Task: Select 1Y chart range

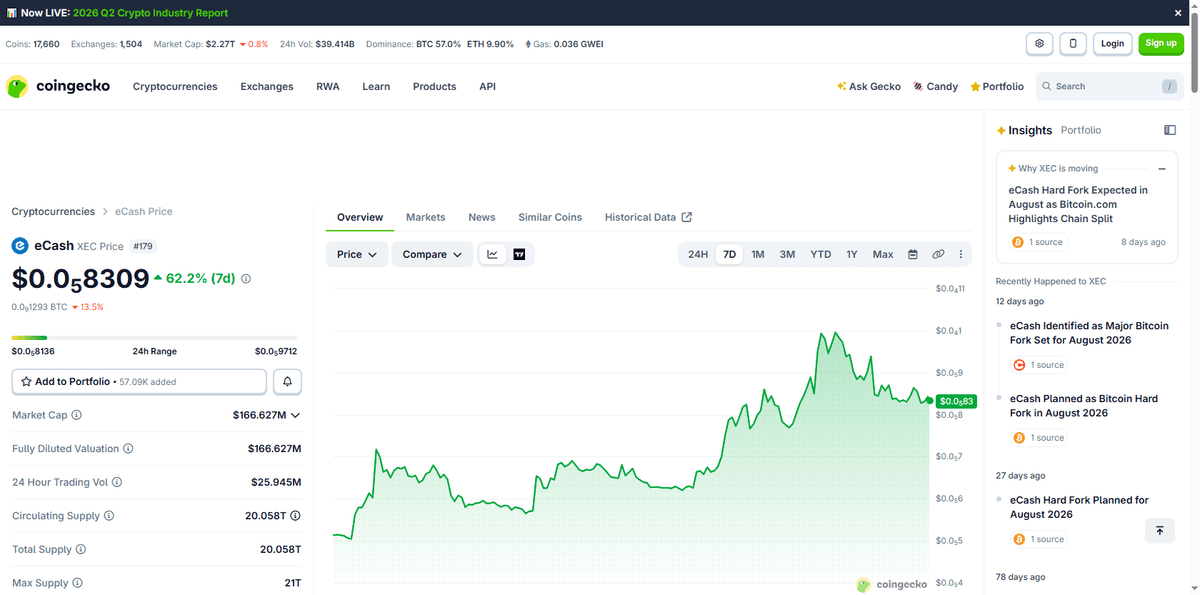Action: click(x=852, y=255)
